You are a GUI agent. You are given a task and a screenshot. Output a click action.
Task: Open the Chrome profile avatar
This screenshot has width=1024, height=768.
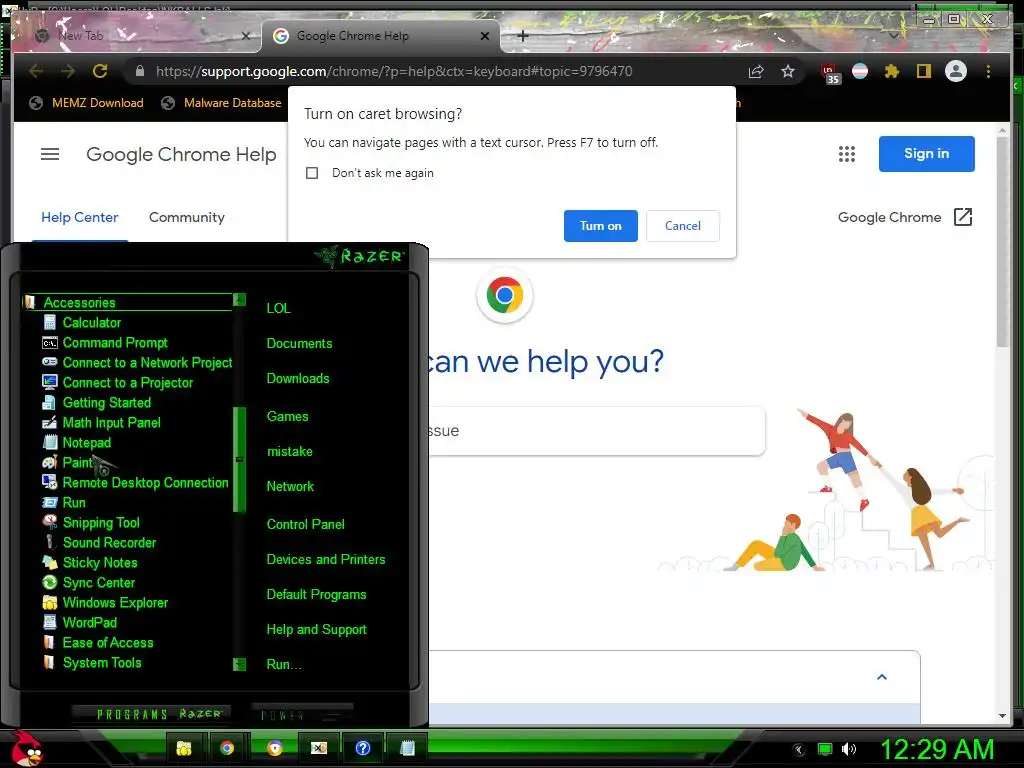[955, 71]
